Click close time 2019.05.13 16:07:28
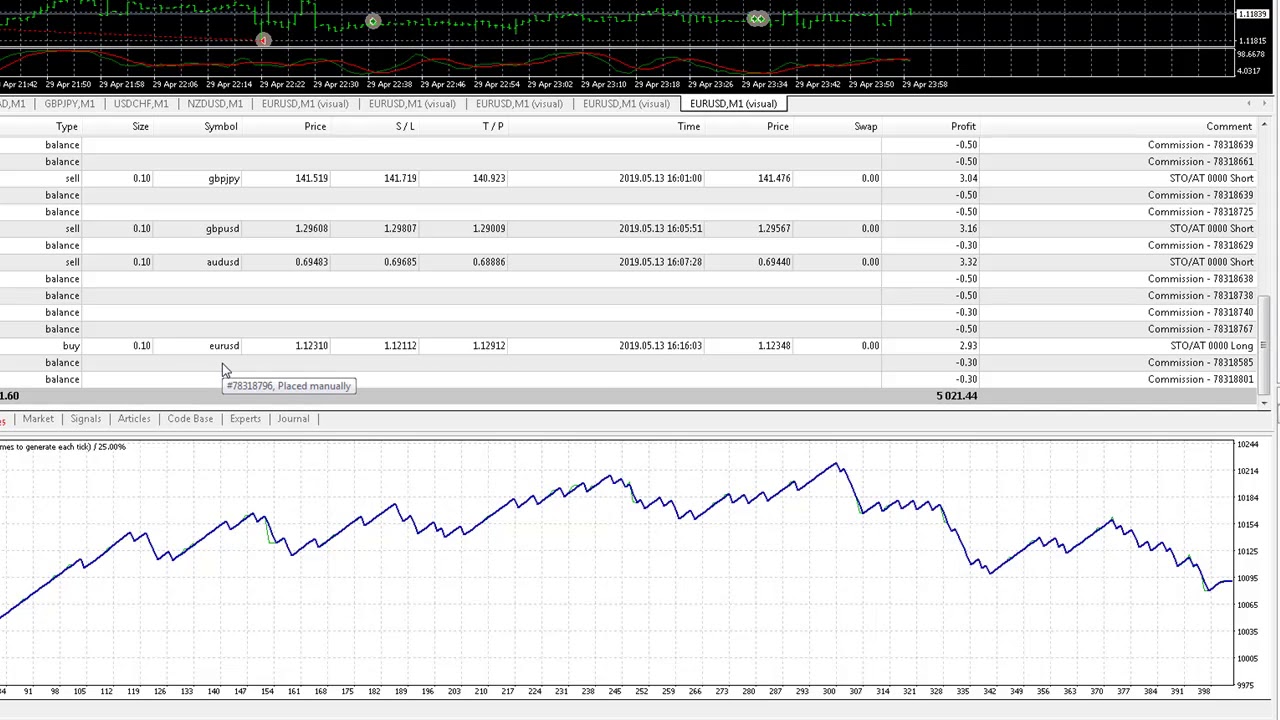1280x720 pixels. pyautogui.click(x=660, y=262)
